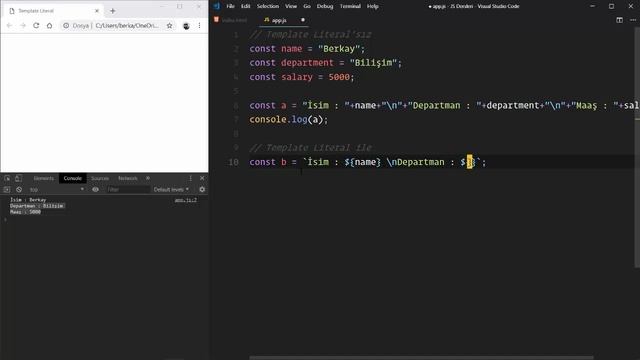Viewport: 640px width, 360px height.
Task: Click the console prompt arrow
Action: (5, 220)
